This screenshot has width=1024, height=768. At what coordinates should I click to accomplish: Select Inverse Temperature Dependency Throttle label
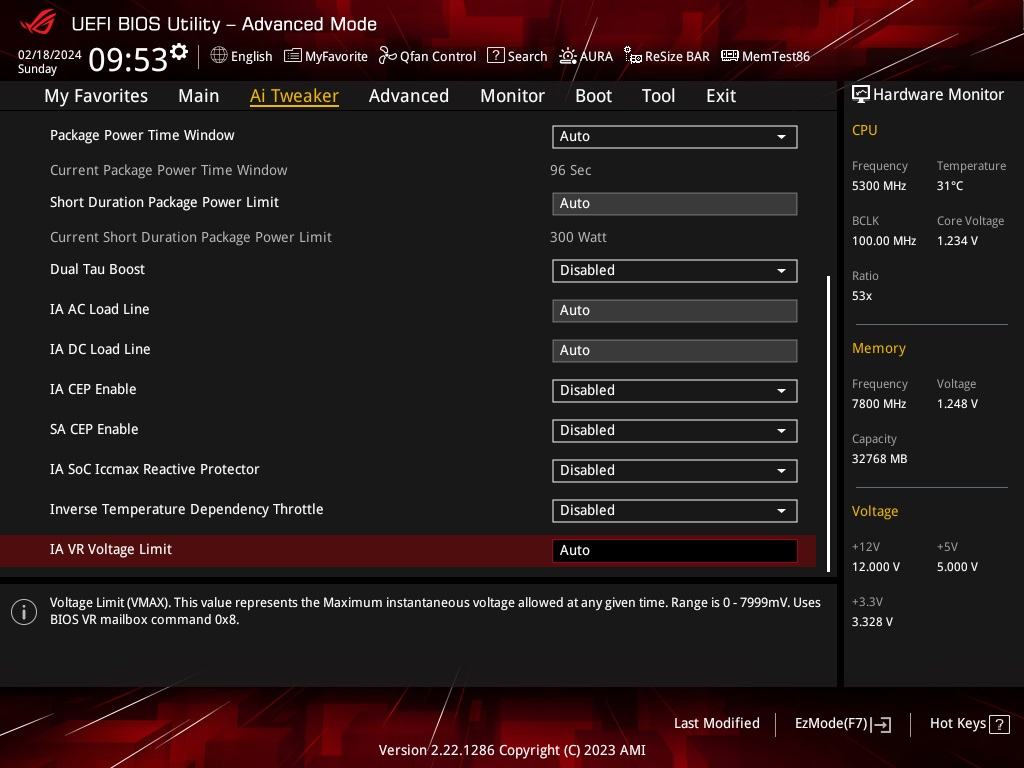(186, 509)
